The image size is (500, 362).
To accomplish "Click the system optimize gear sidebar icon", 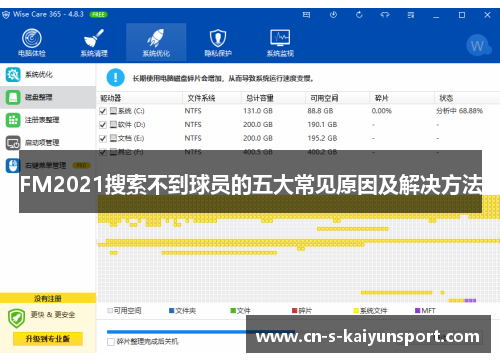I will [13, 75].
